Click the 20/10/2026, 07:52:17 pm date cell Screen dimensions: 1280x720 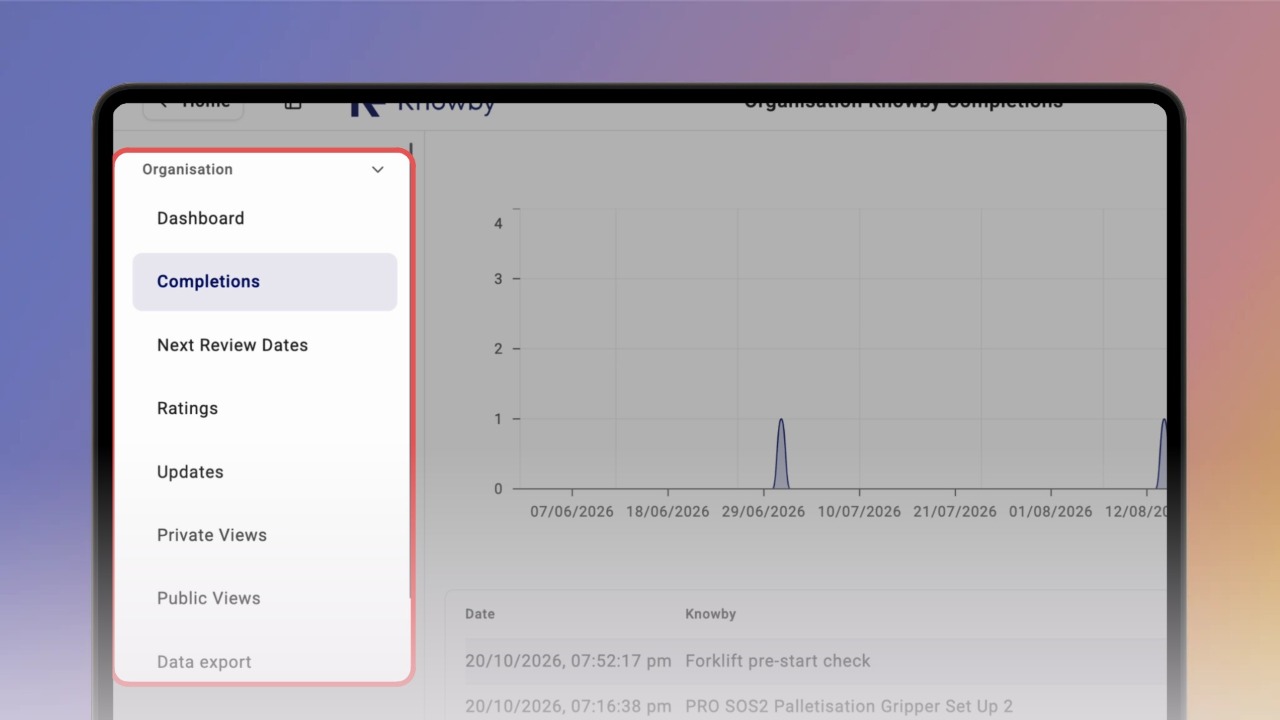point(568,661)
